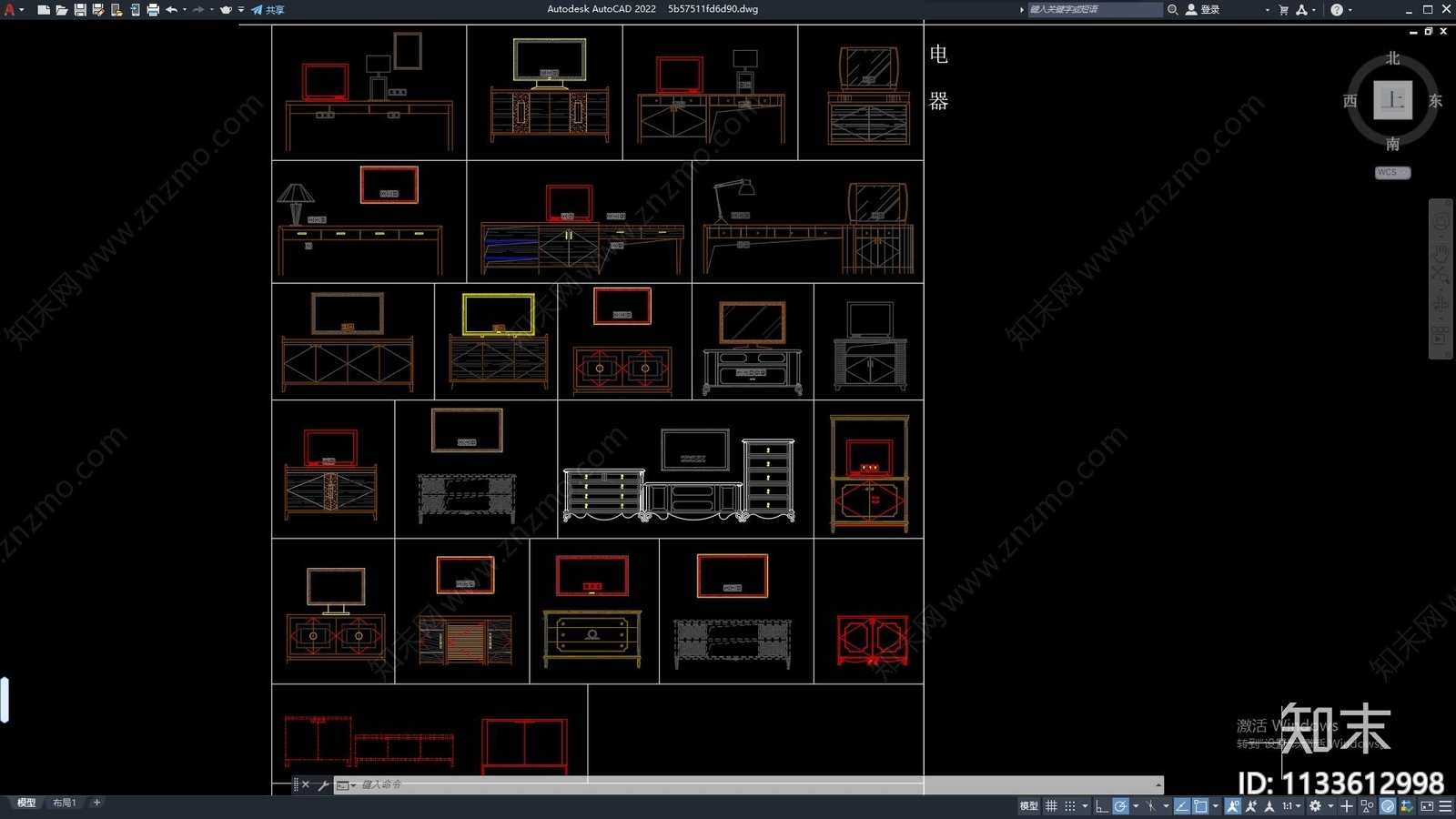The width and height of the screenshot is (1456, 819).
Task: Open the Autodesk App Store cart icon
Action: (x=1283, y=10)
